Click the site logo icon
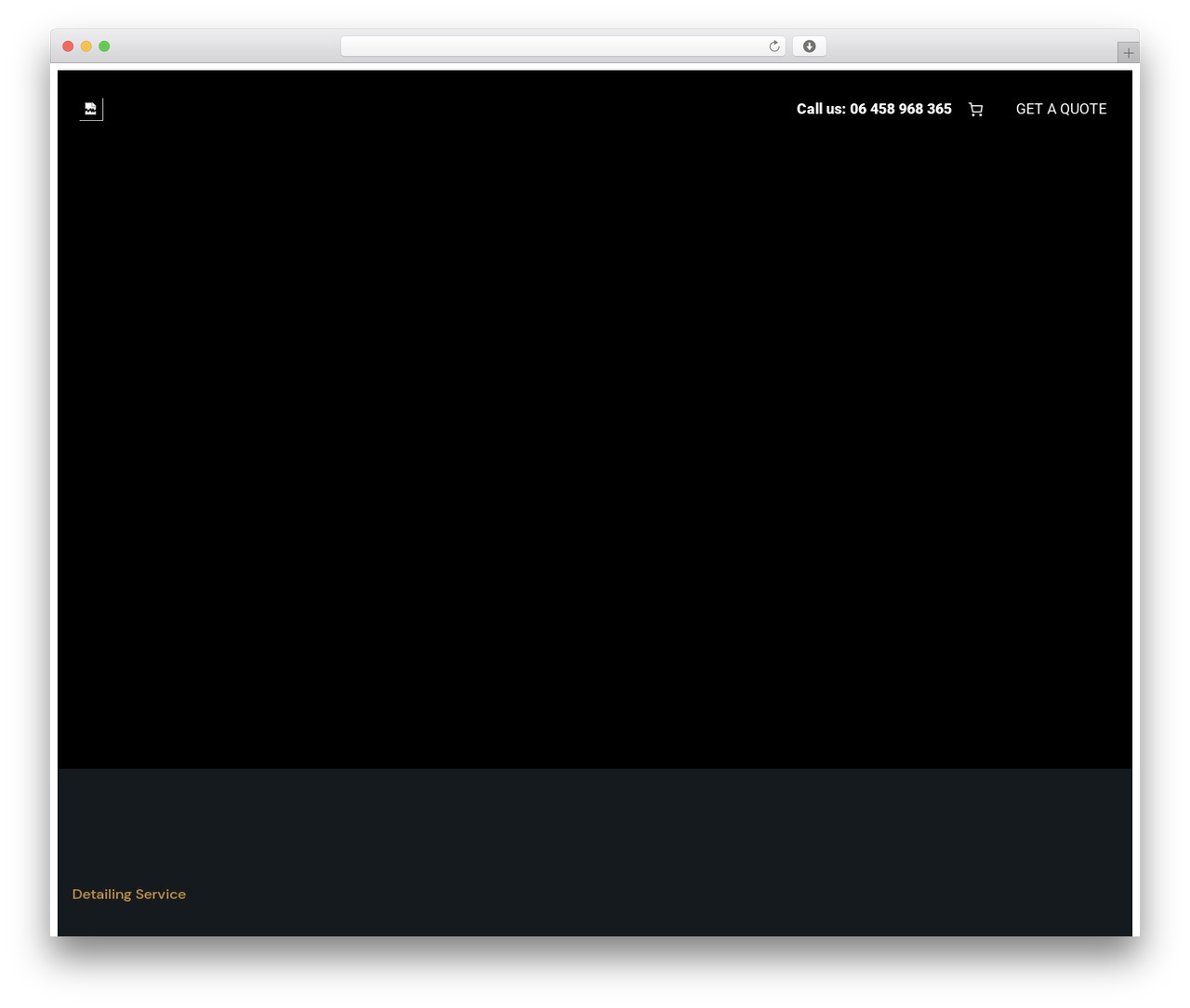This screenshot has height=1008, width=1190. click(x=91, y=109)
